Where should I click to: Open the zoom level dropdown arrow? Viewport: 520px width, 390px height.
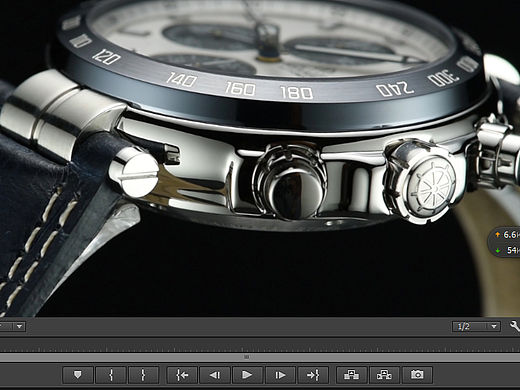(19, 326)
